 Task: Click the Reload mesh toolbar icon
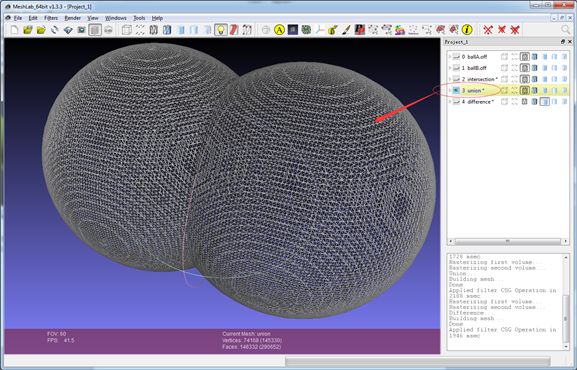(54, 30)
